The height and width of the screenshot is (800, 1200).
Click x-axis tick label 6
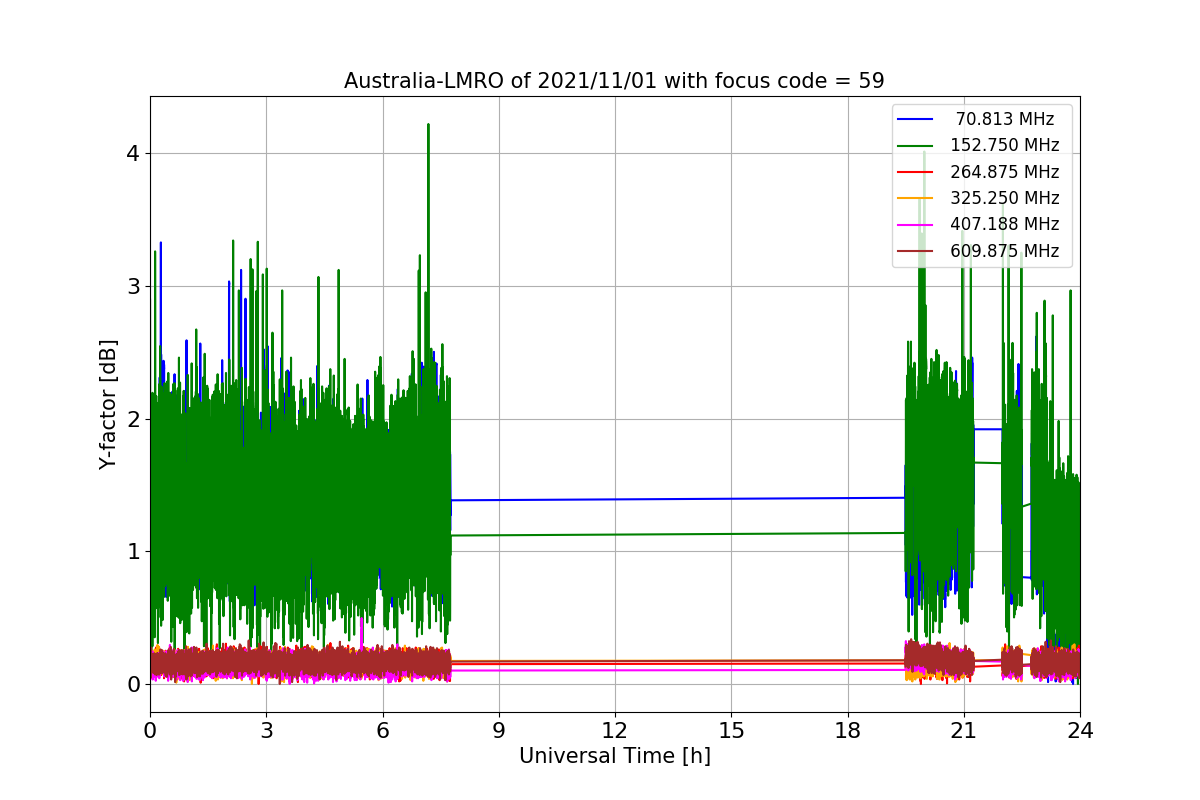tap(382, 731)
